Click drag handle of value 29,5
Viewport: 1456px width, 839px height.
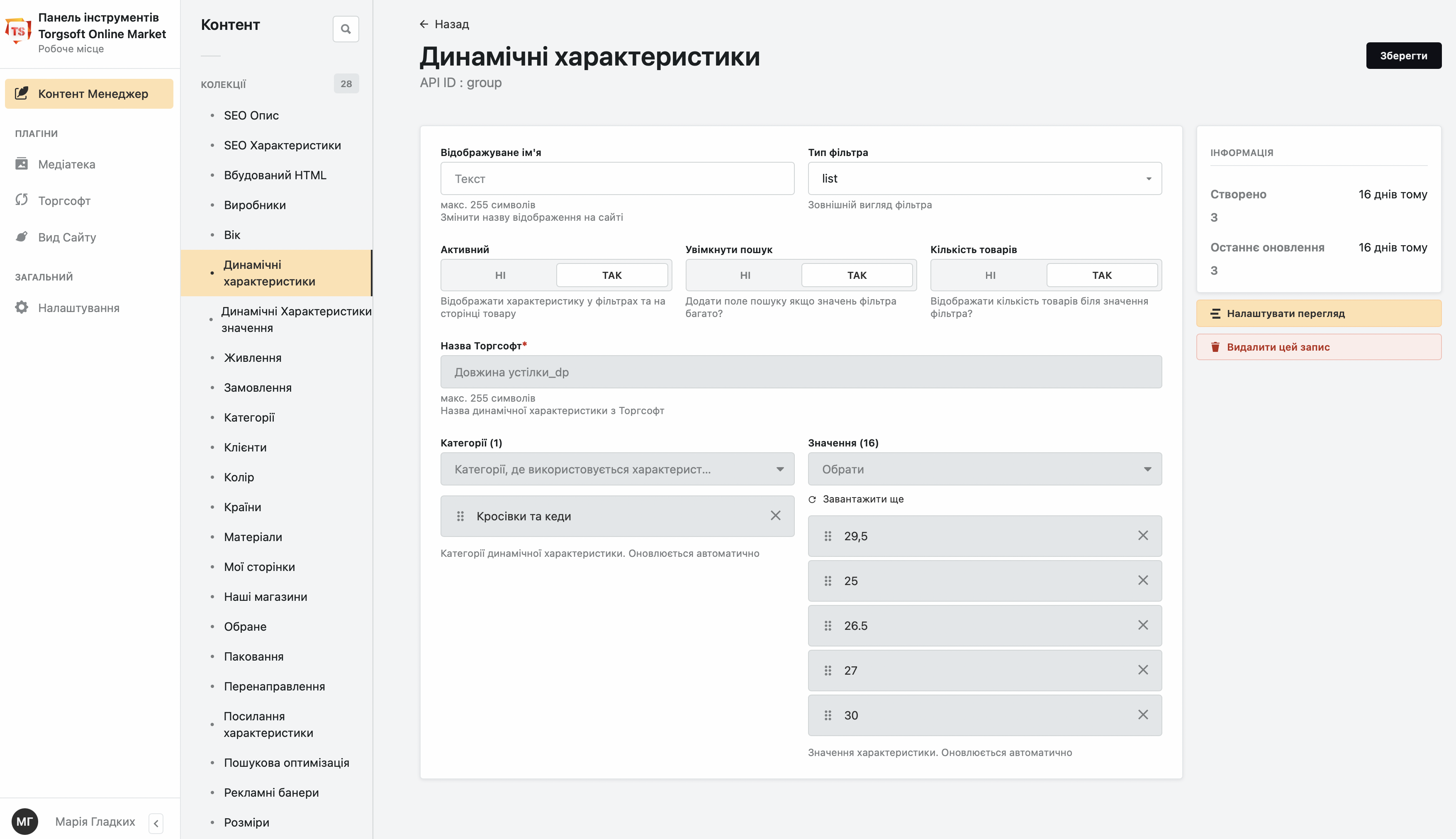point(828,537)
